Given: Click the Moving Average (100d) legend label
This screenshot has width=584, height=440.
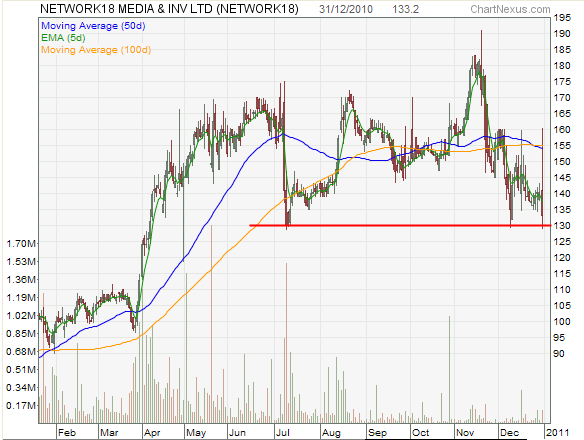Looking at the screenshot, I should tap(96, 50).
